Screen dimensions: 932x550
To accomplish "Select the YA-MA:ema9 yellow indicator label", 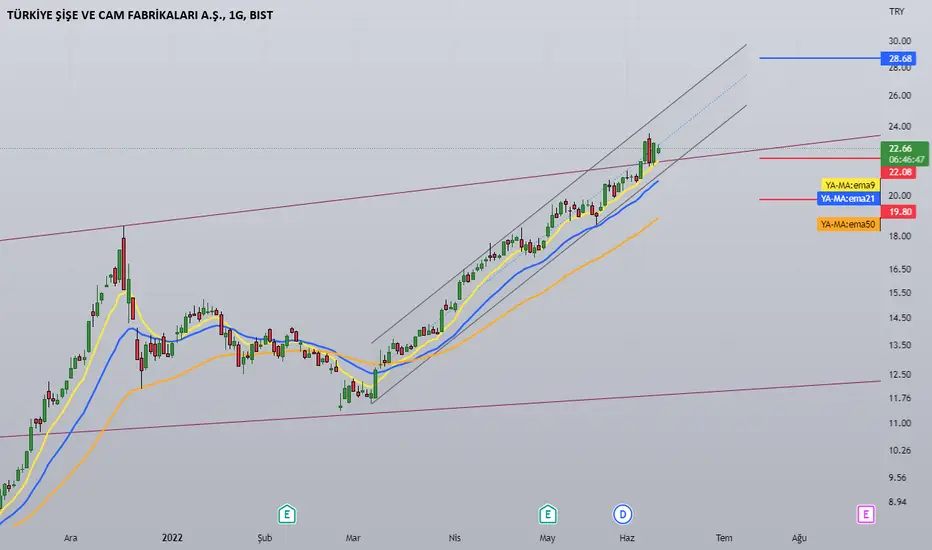I will point(850,185).
